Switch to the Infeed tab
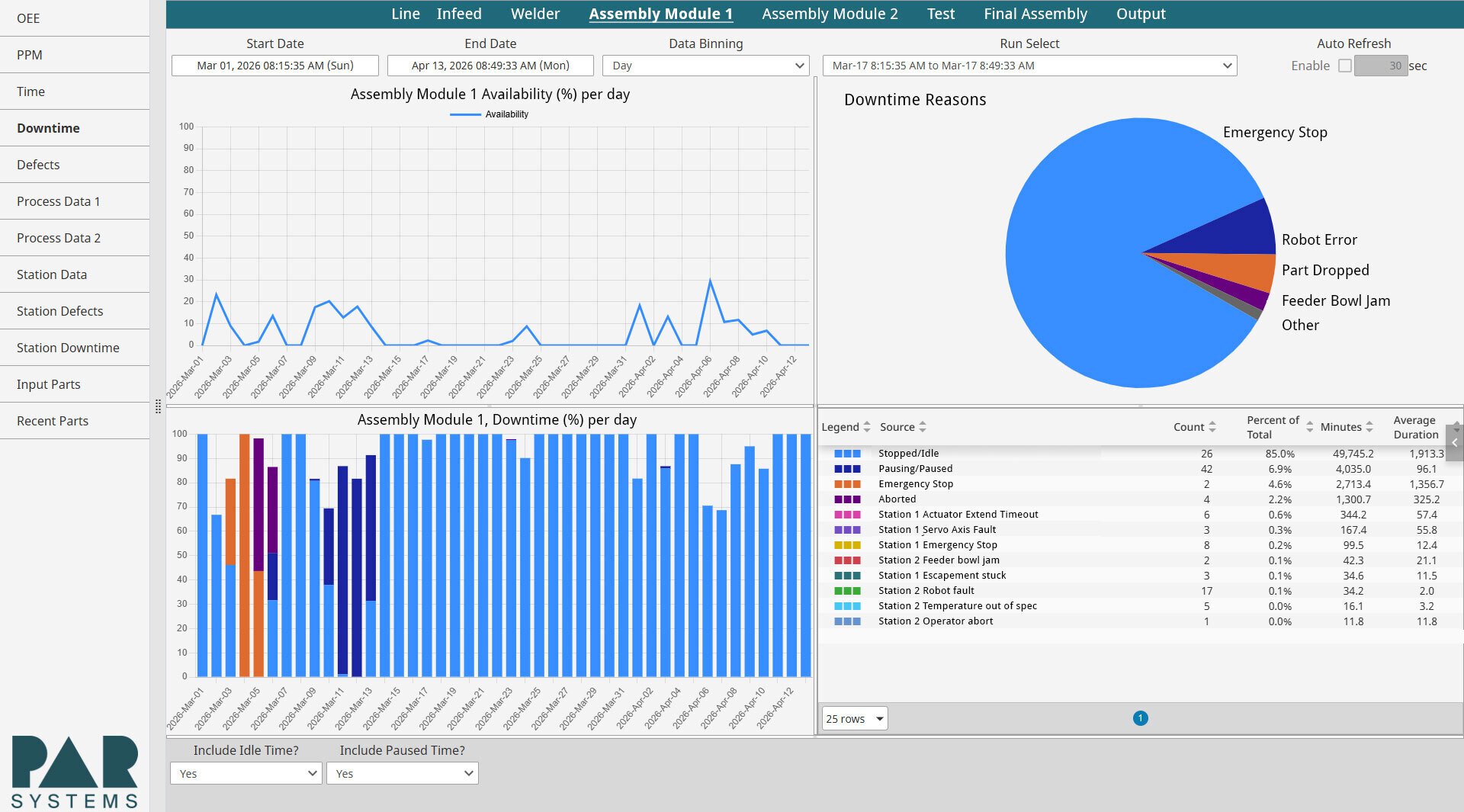Screen dimensions: 1464x812 (x=459, y=14)
